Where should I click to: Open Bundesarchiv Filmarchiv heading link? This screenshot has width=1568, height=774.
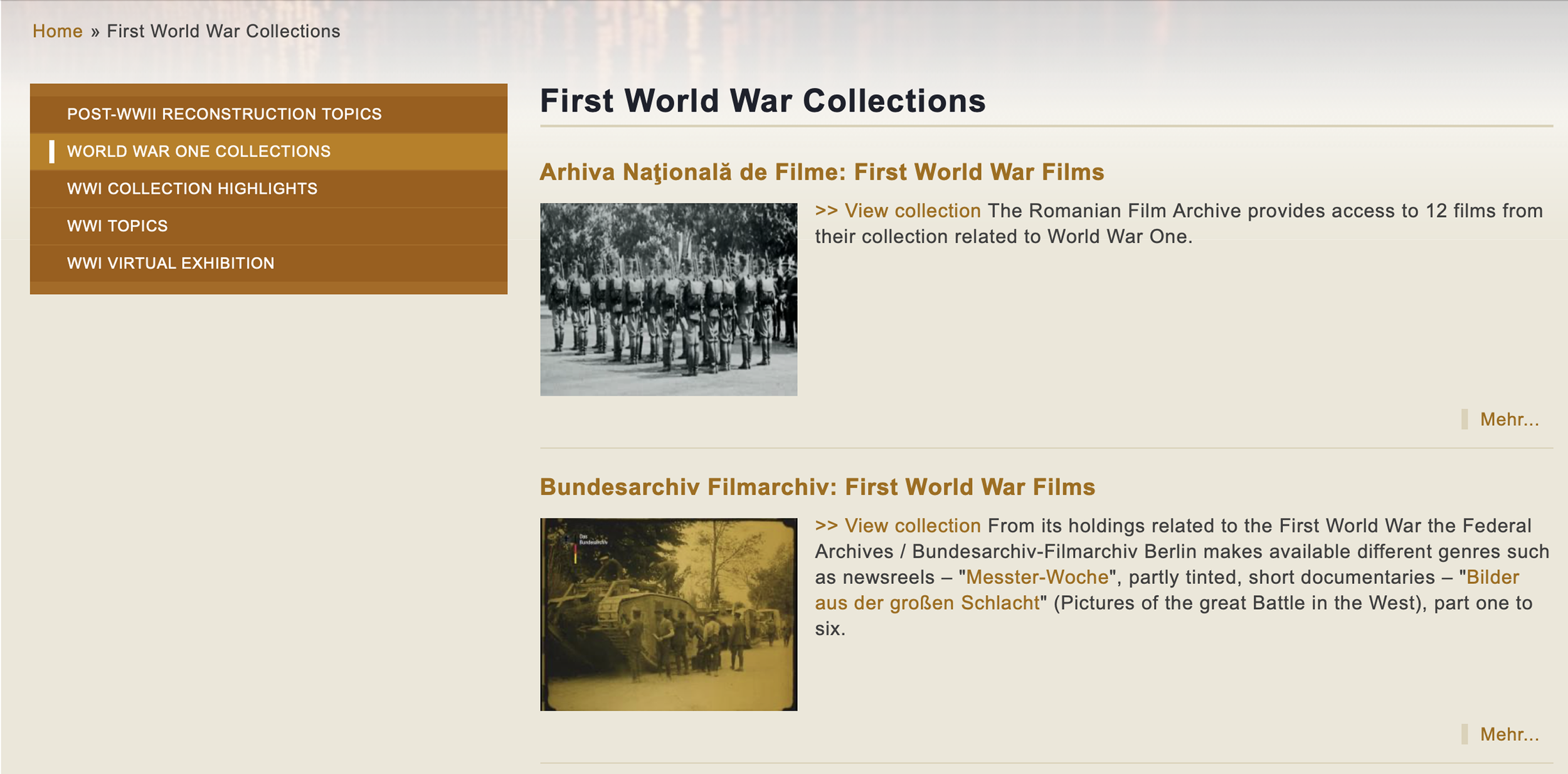[817, 487]
